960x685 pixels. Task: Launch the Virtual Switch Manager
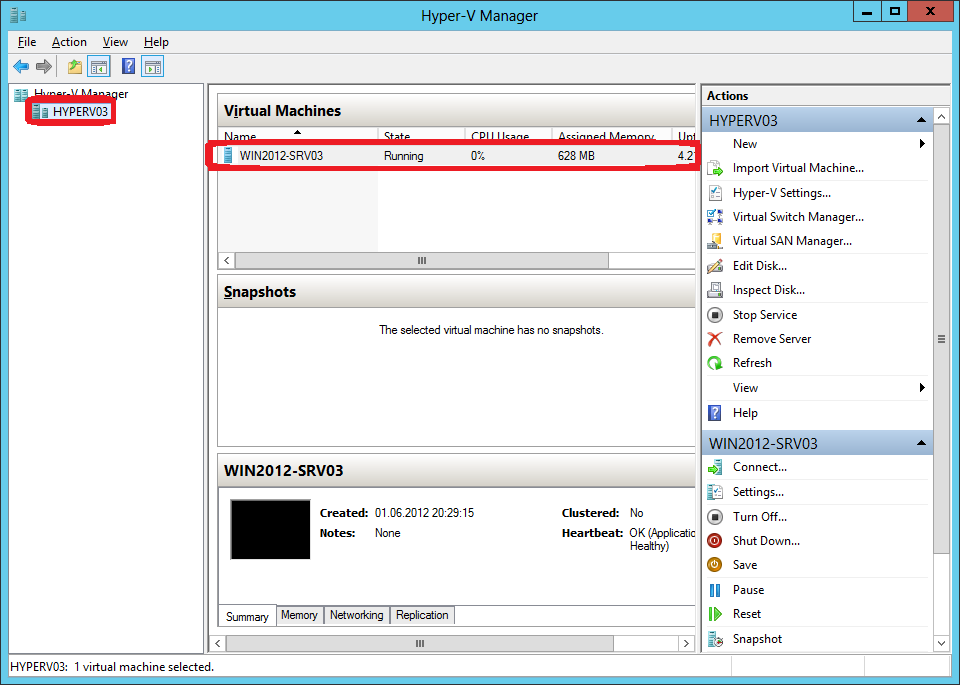pos(800,217)
